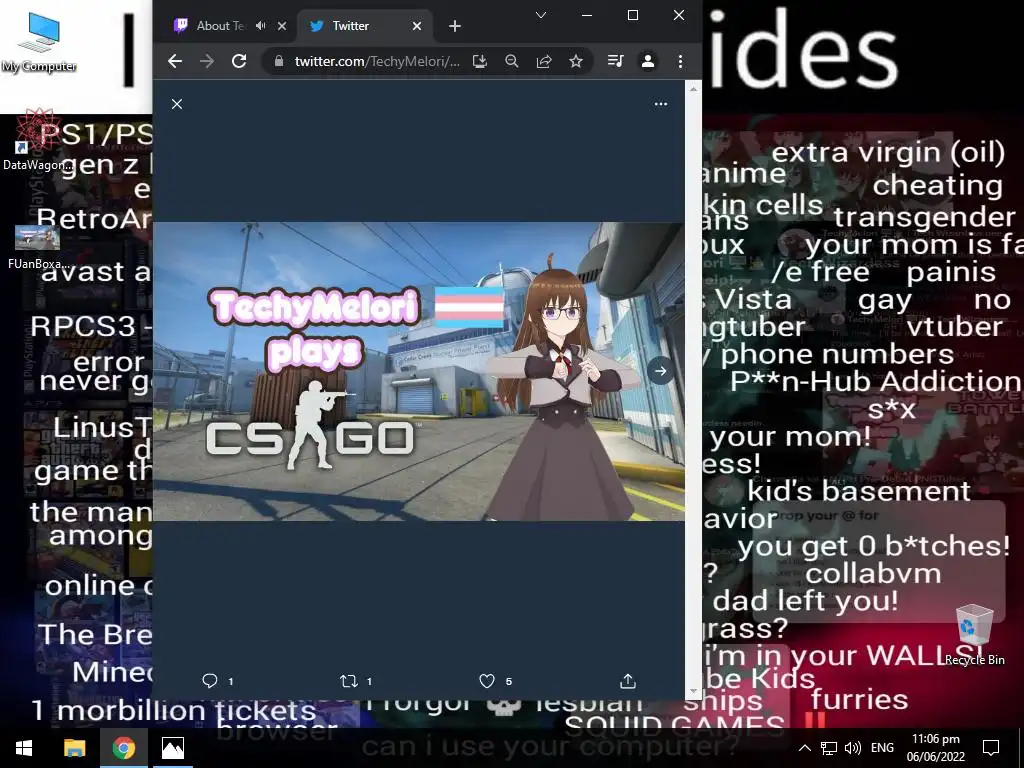Open the zoom magnifier in address bar
1024x768 pixels.
click(512, 61)
